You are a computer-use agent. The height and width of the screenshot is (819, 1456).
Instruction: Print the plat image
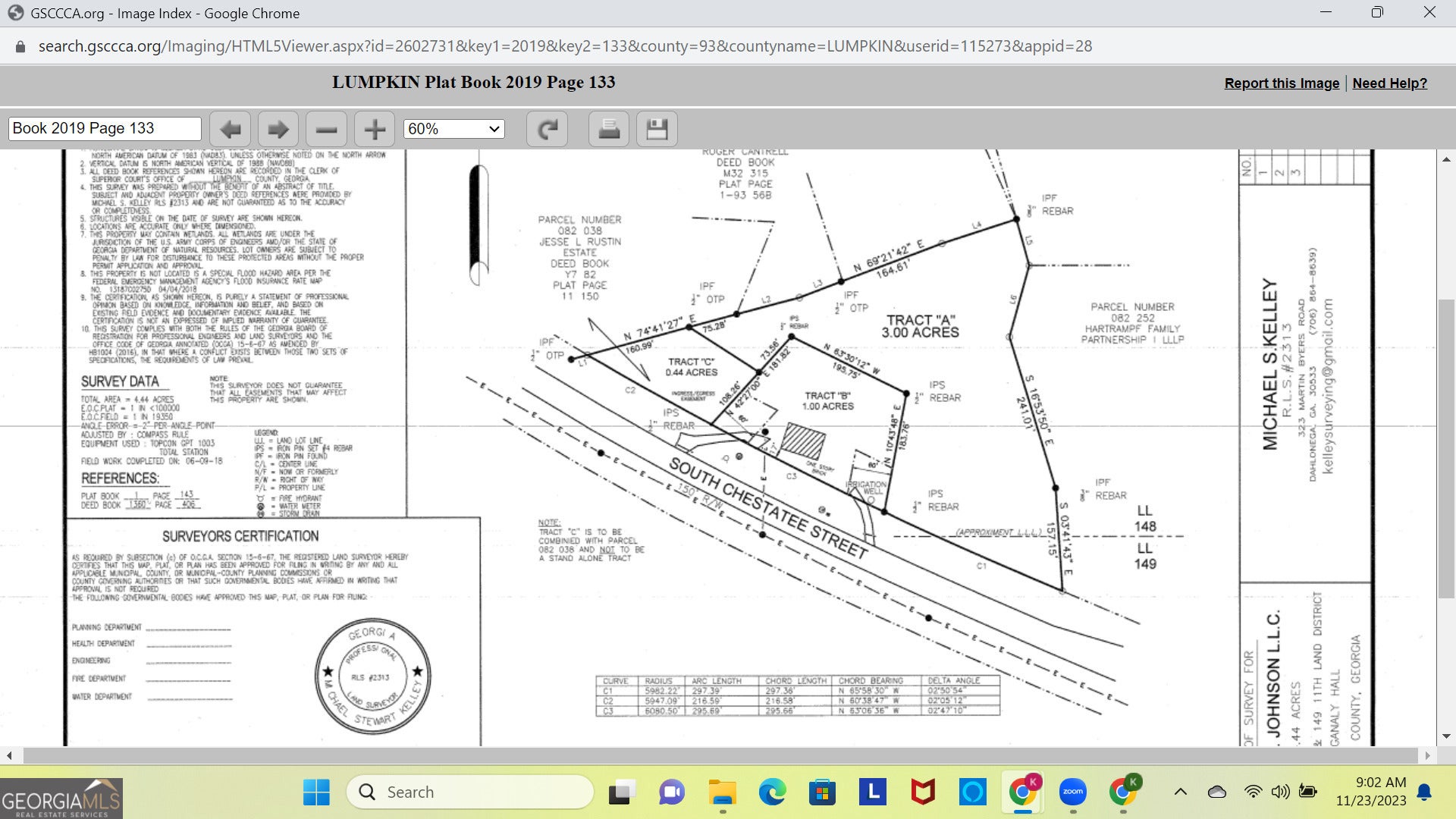608,129
